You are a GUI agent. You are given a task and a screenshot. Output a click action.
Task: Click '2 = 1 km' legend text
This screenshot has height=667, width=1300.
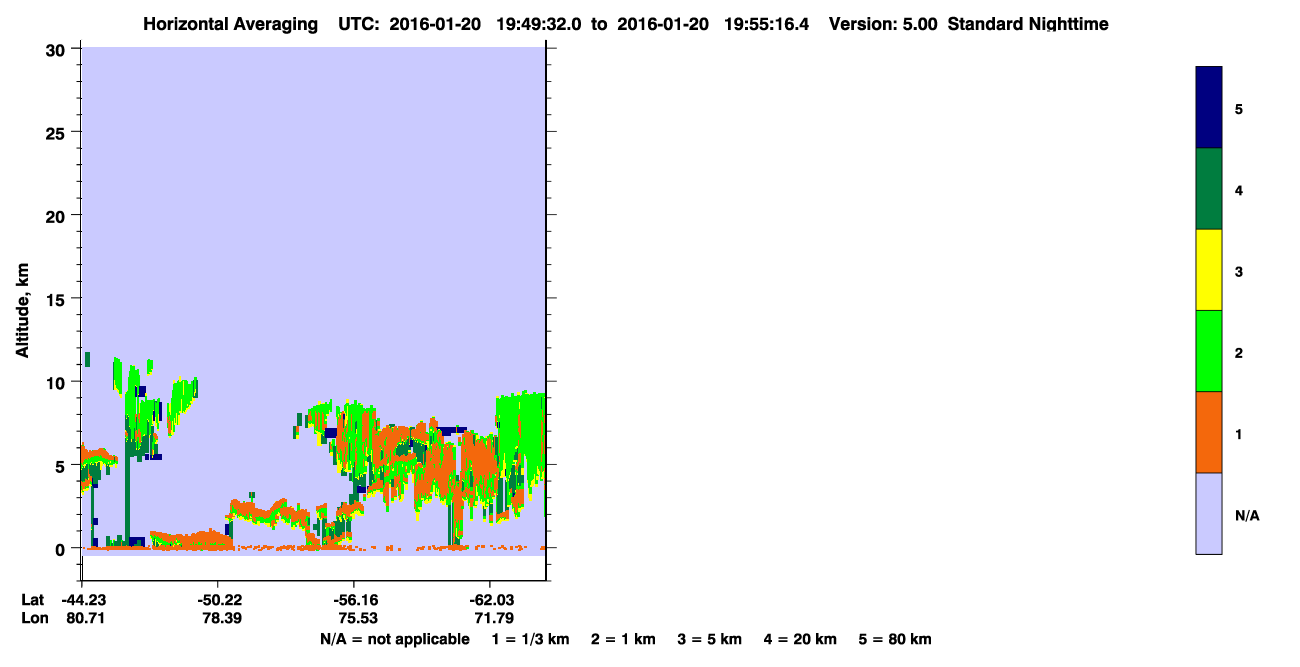(625, 639)
